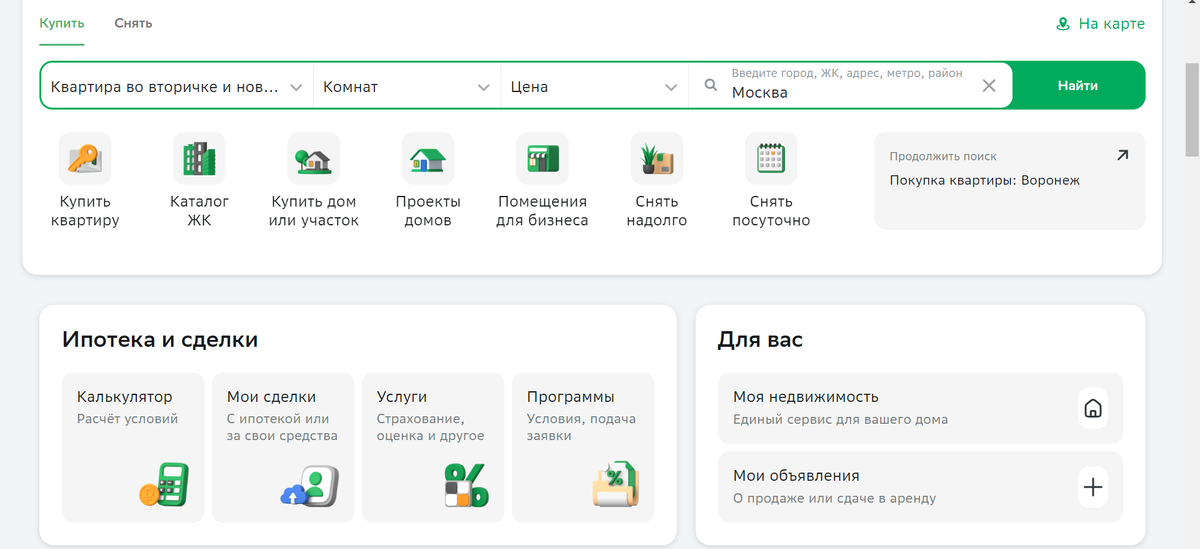1200x549 pixels.
Task: Click the Для вас heading
Action: coord(760,340)
